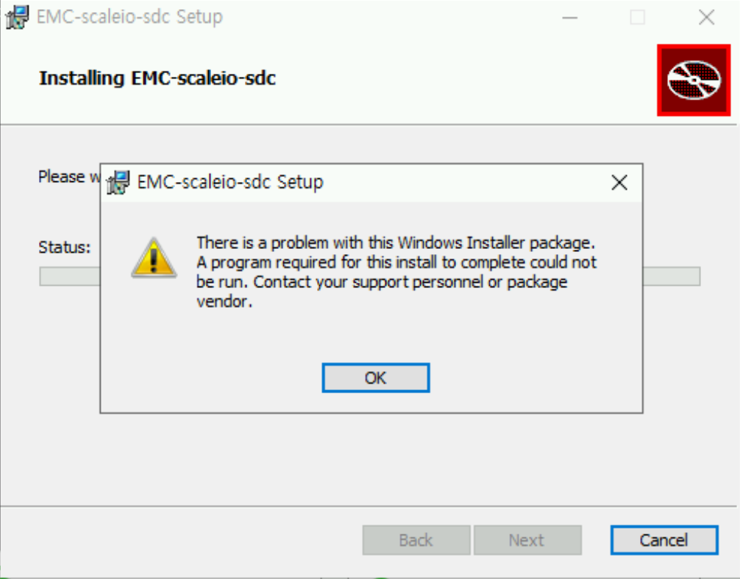The height and width of the screenshot is (579, 740).
Task: Click progress bar segment below Status label
Action: 69,277
